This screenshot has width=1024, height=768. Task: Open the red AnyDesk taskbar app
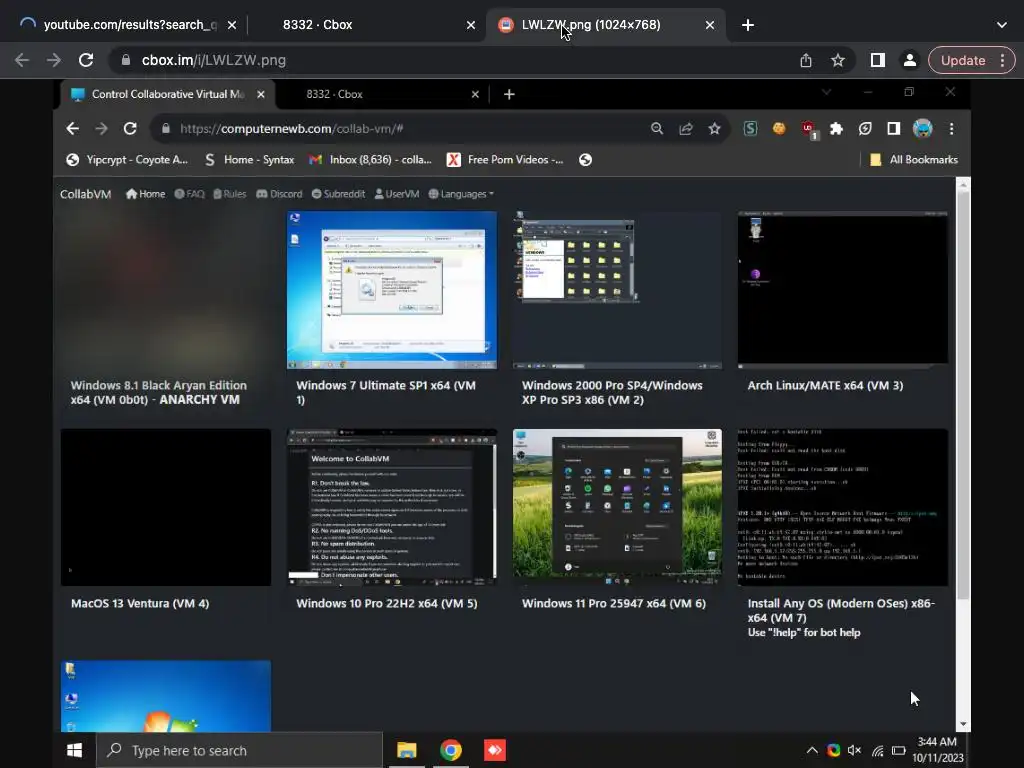(495, 750)
